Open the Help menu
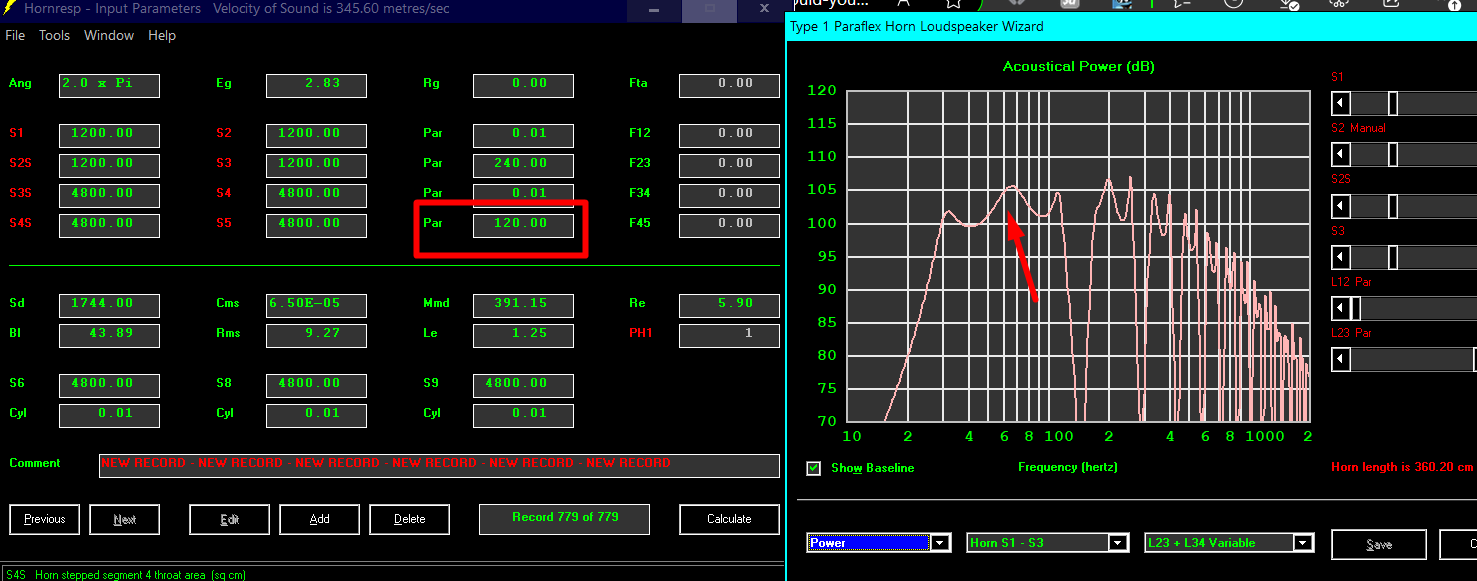The width and height of the screenshot is (1477, 581). (162, 35)
